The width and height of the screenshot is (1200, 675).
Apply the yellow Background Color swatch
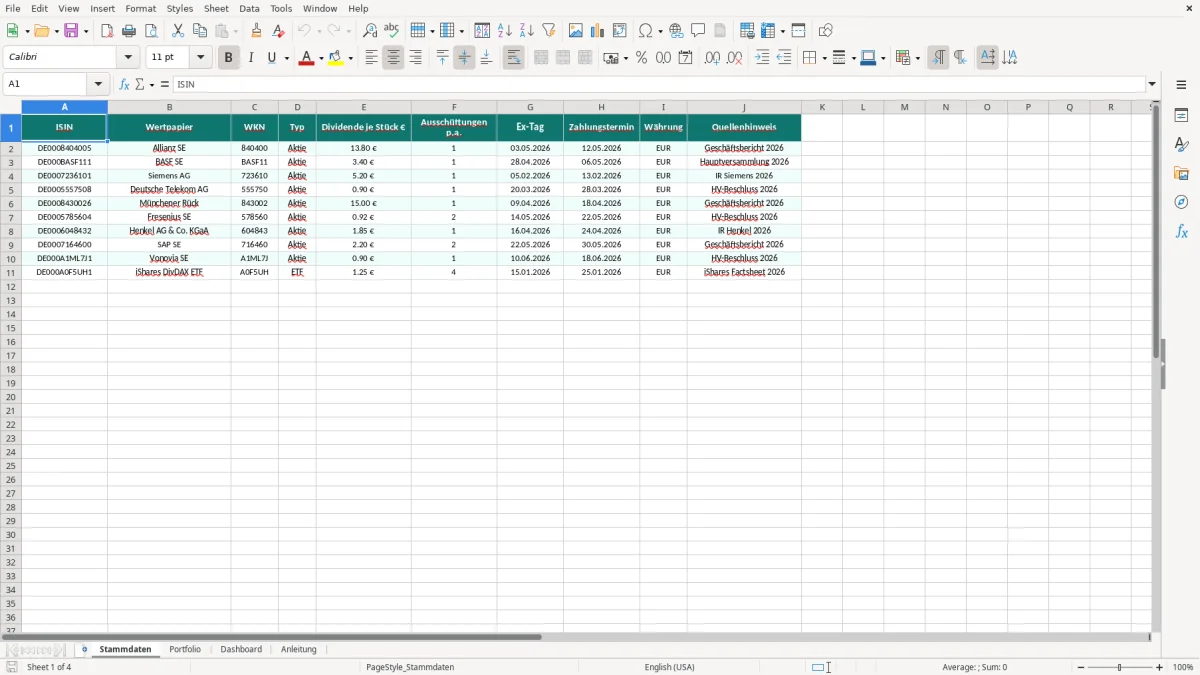tap(337, 58)
